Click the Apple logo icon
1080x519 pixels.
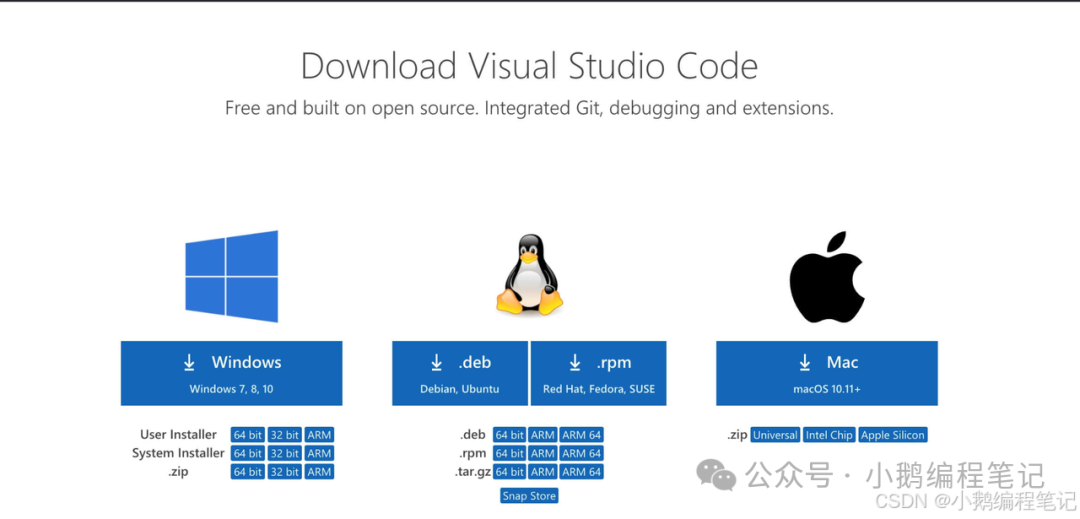[827, 277]
